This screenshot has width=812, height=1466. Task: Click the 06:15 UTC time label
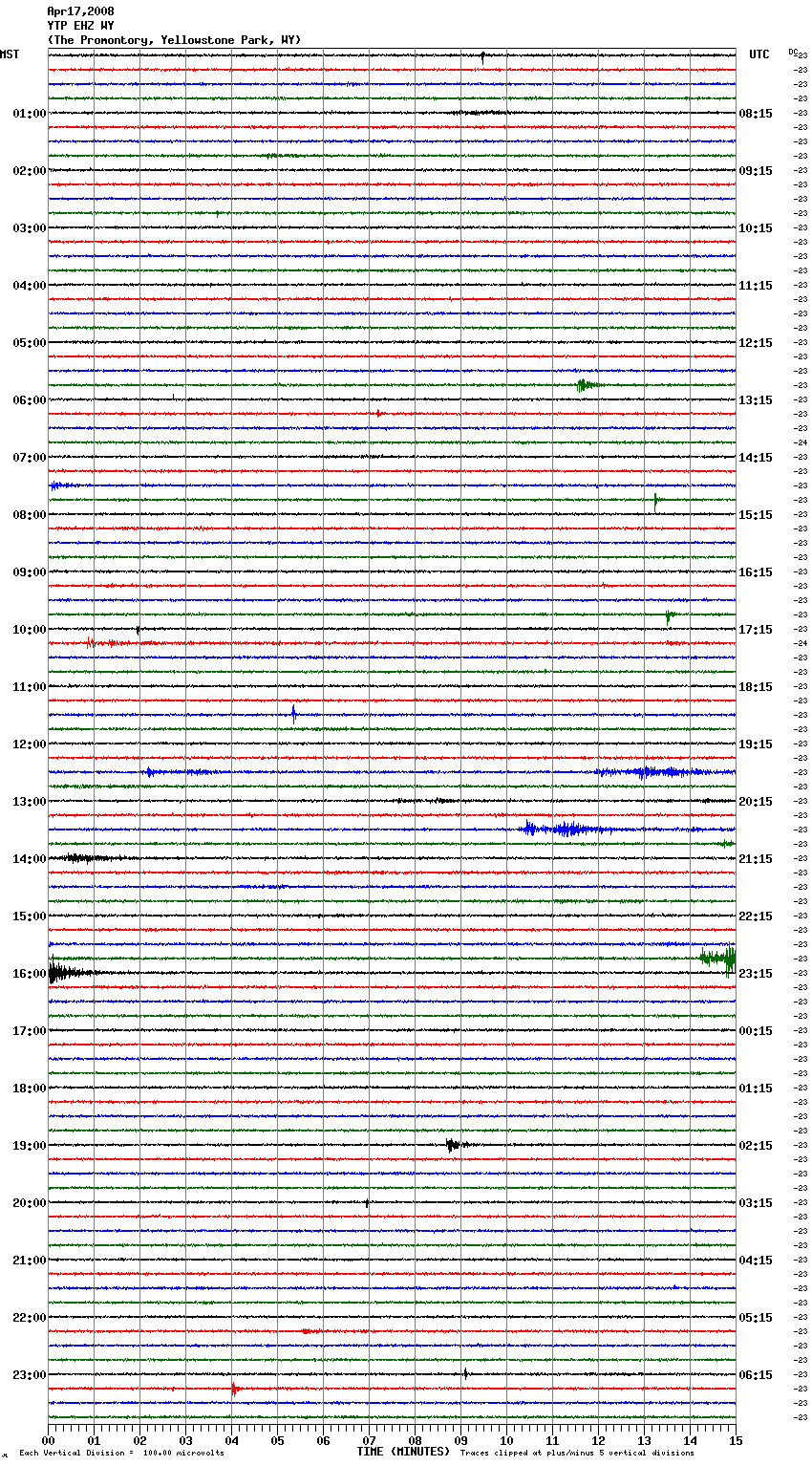click(x=756, y=1375)
